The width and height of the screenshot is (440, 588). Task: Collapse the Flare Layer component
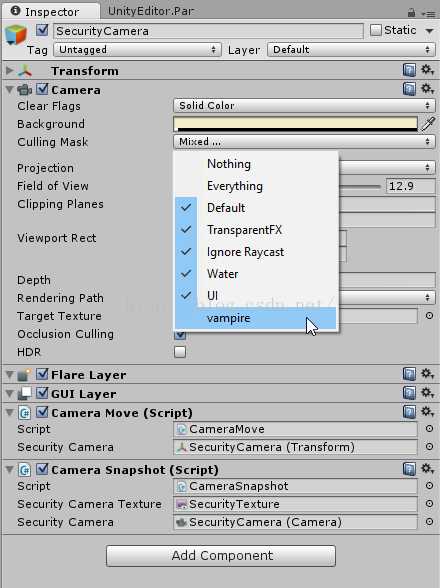10,374
